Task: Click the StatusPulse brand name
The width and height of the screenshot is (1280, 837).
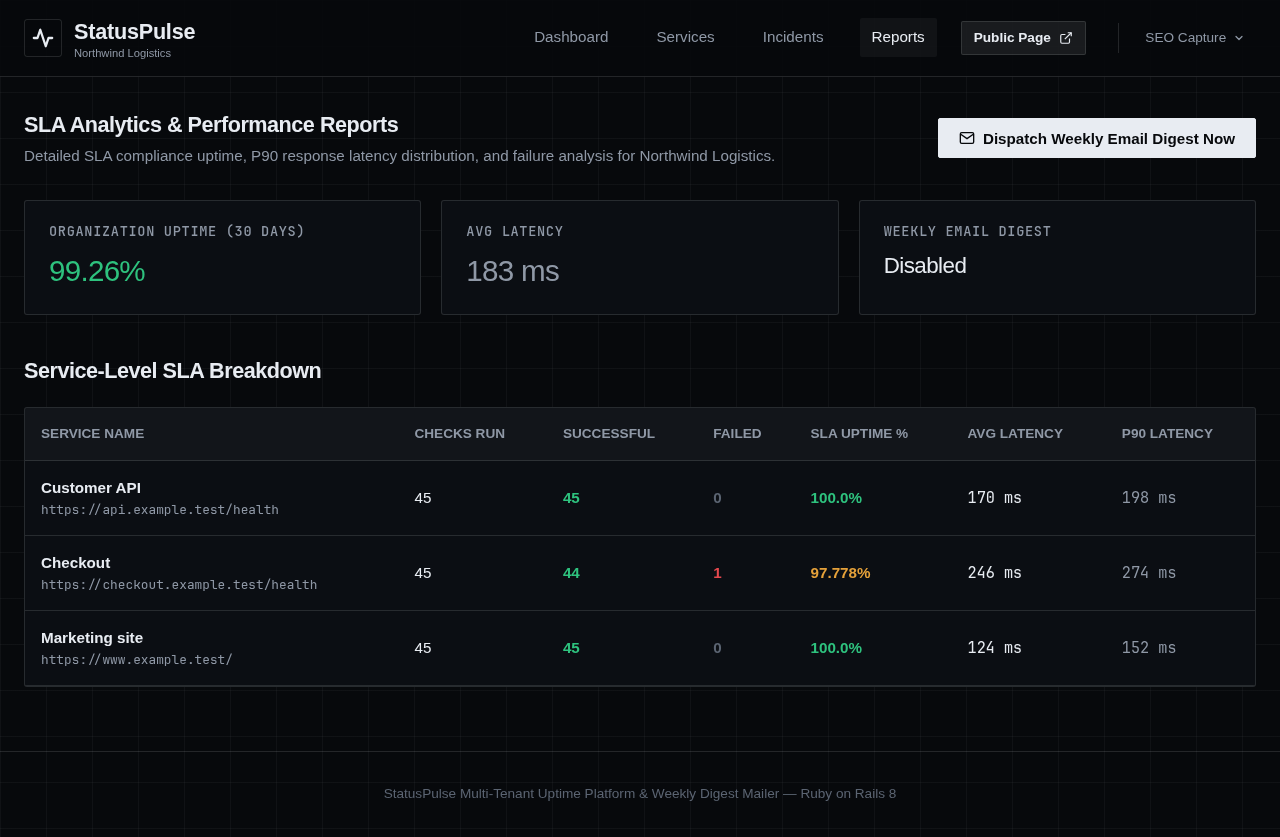Action: click(134, 31)
